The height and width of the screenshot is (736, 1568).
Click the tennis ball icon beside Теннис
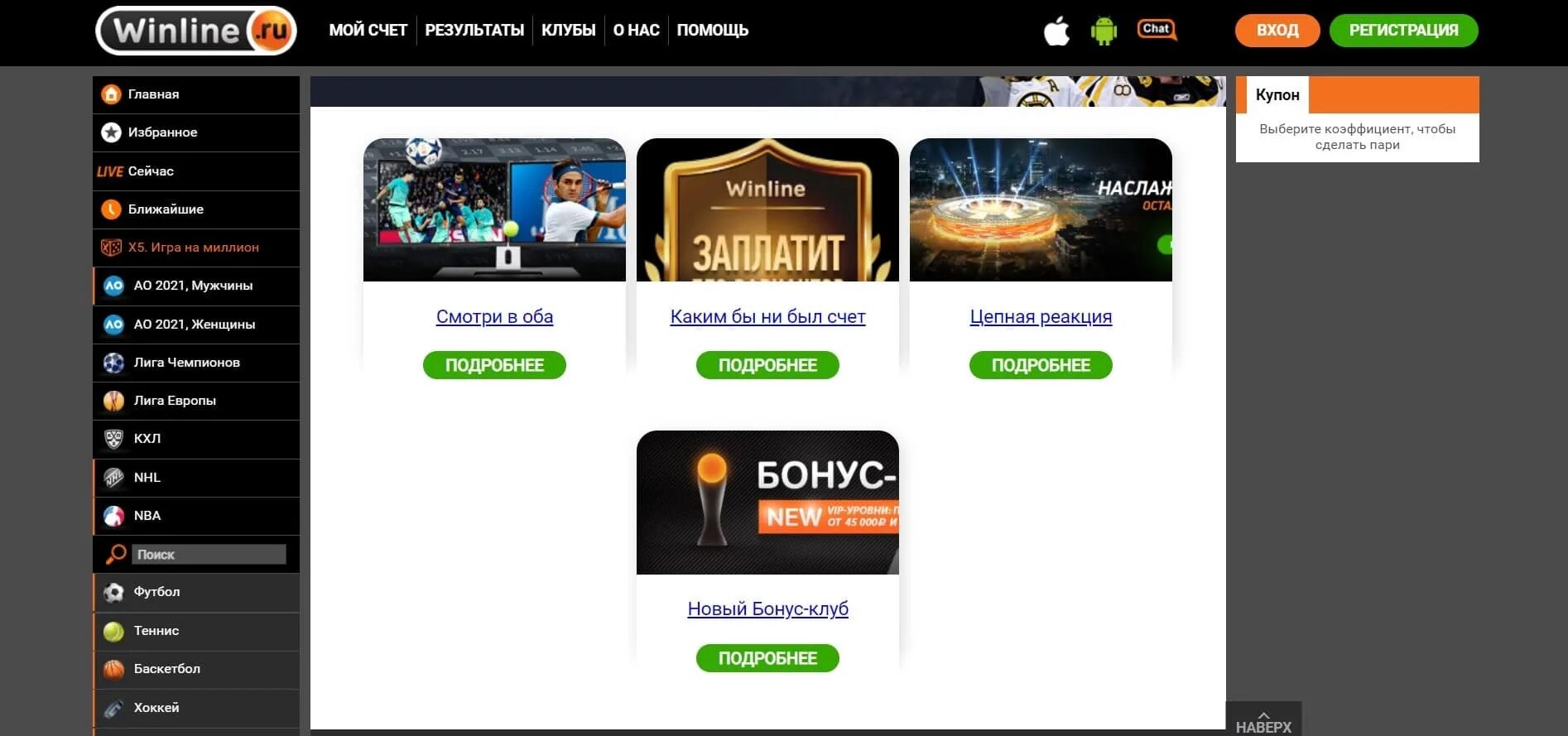[x=113, y=631]
